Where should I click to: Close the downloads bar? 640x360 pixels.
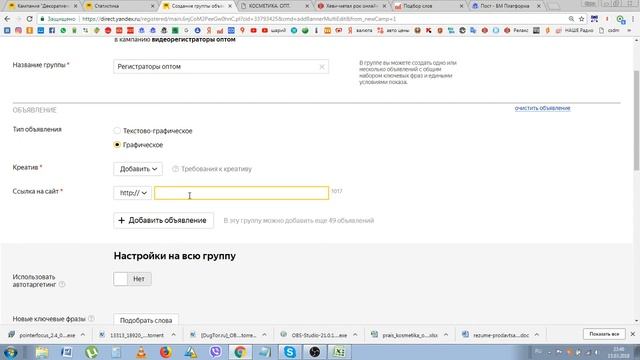(633, 334)
